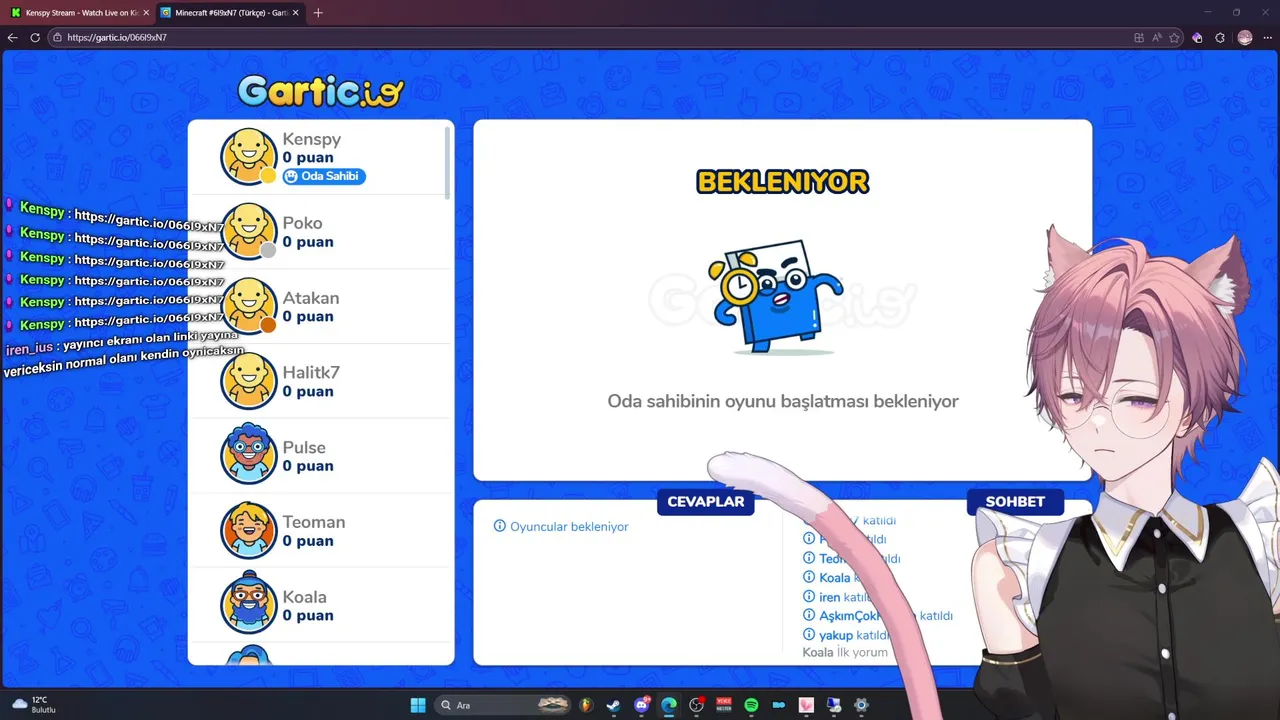Click the iren_ius overlay chat message
This screenshot has width=1280, height=720.
click(x=122, y=353)
